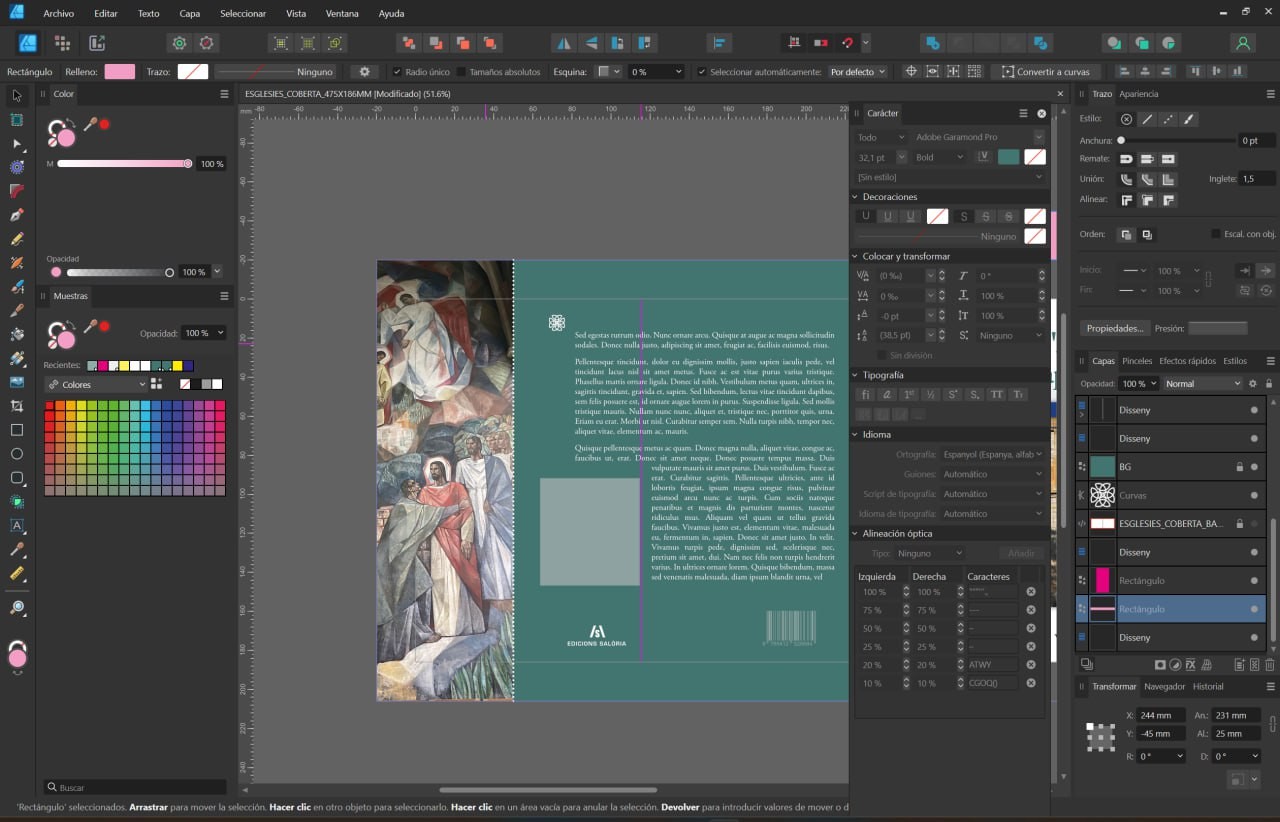Open the Bold font style dropdown

pyautogui.click(x=941, y=157)
